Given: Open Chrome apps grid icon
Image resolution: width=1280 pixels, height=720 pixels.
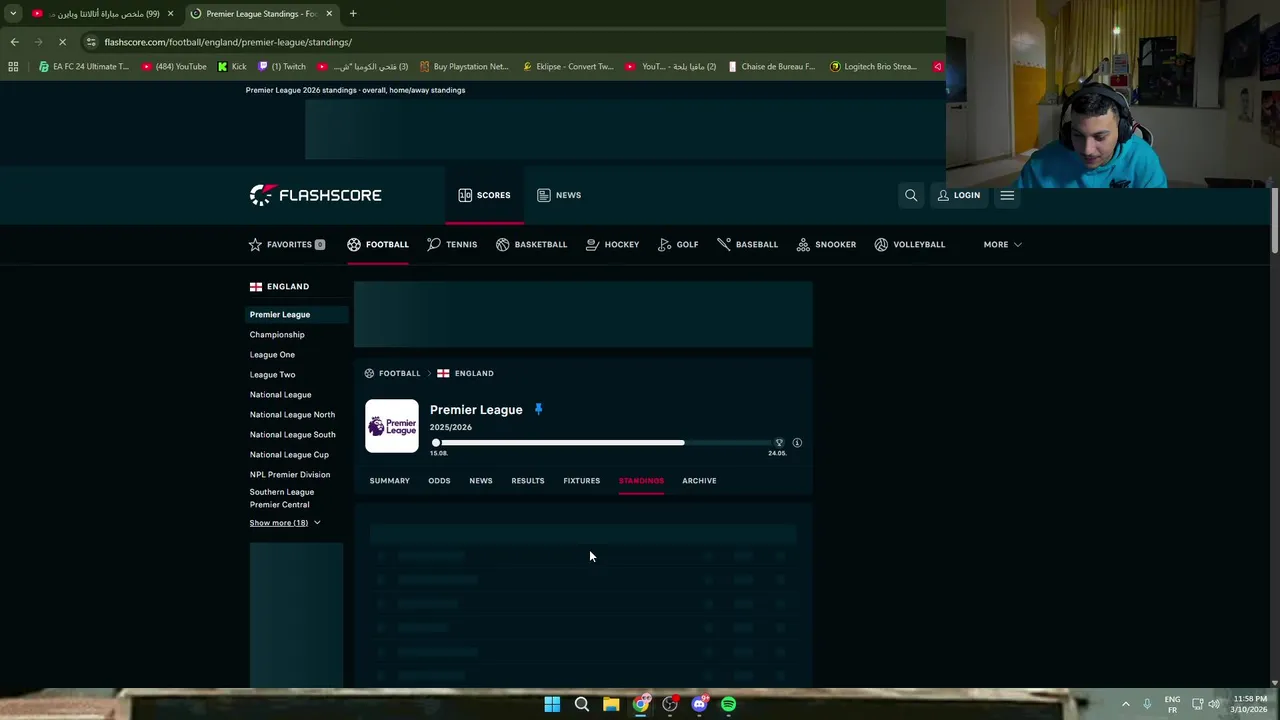Looking at the screenshot, I should point(13,67).
